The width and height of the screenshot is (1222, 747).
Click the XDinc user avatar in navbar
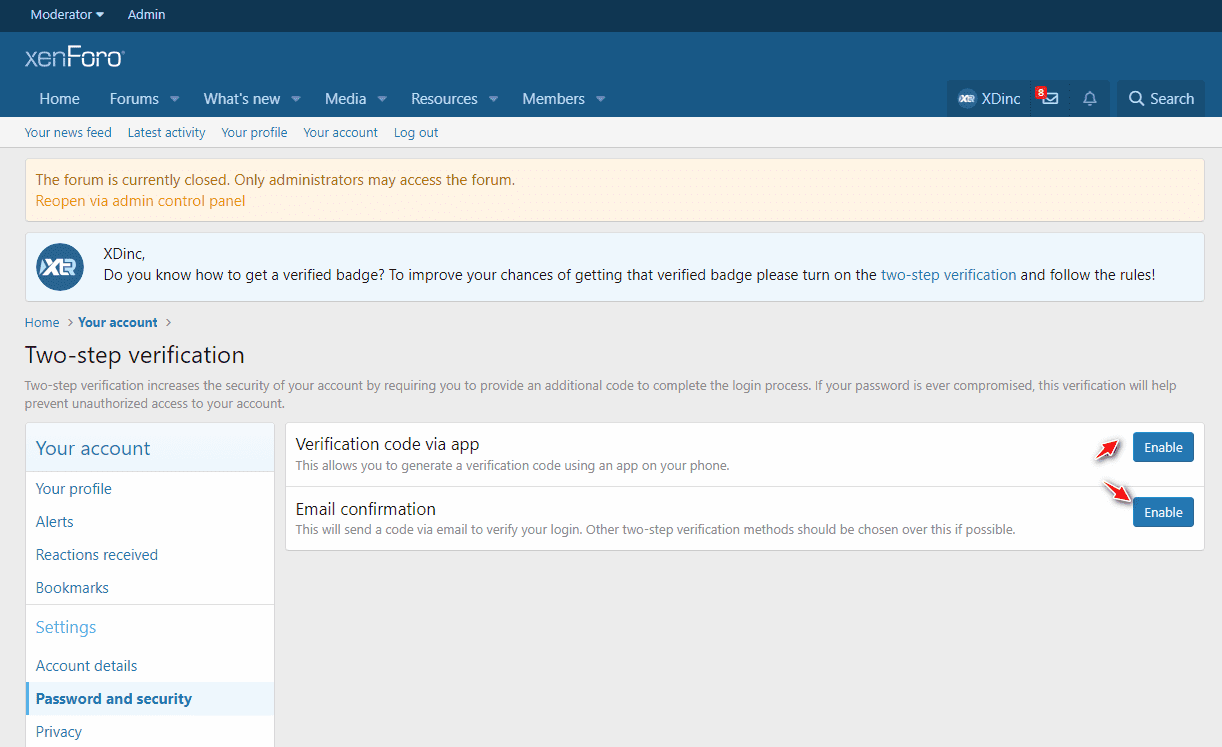[967, 99]
